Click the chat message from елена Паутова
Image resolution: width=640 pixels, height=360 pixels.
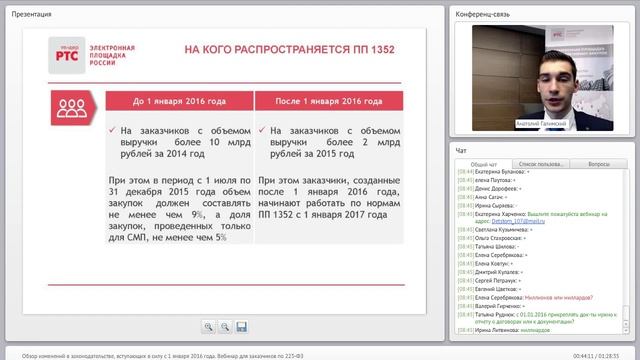pos(487,180)
